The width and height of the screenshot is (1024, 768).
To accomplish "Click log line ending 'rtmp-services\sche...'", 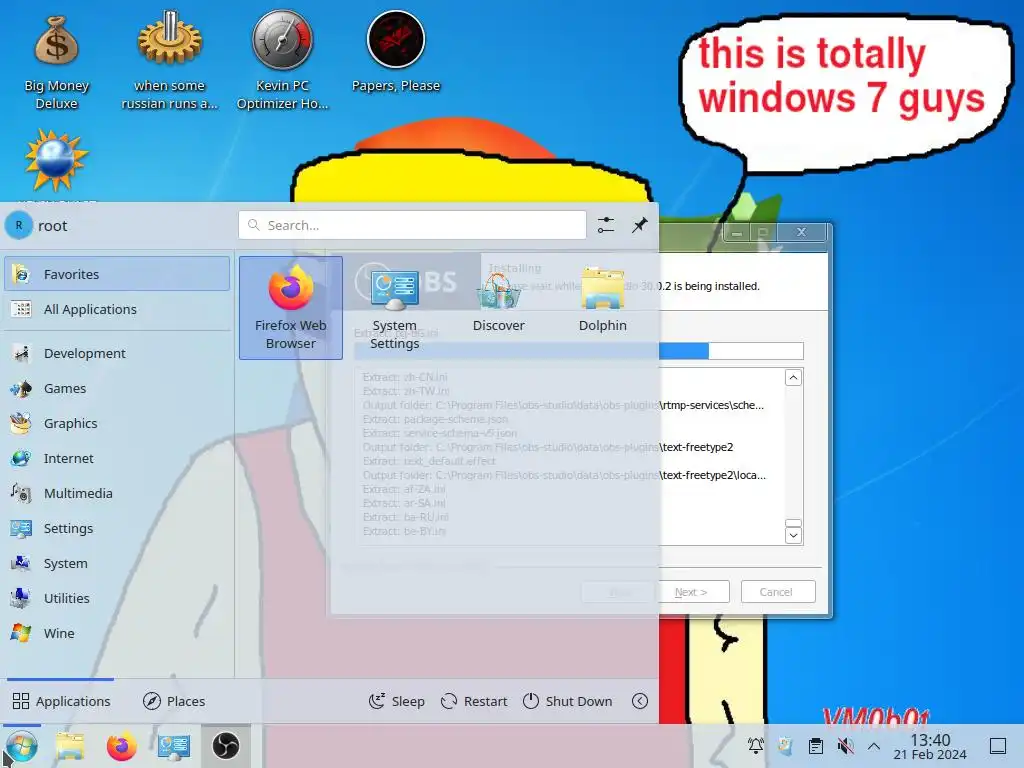I will click(x=563, y=406).
